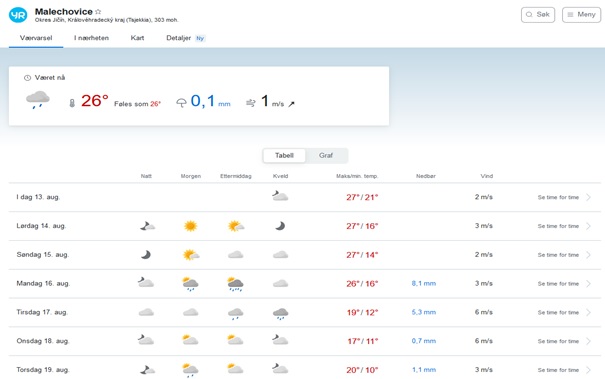Click the Malechovice location heading
The width and height of the screenshot is (605, 379).
pos(64,12)
